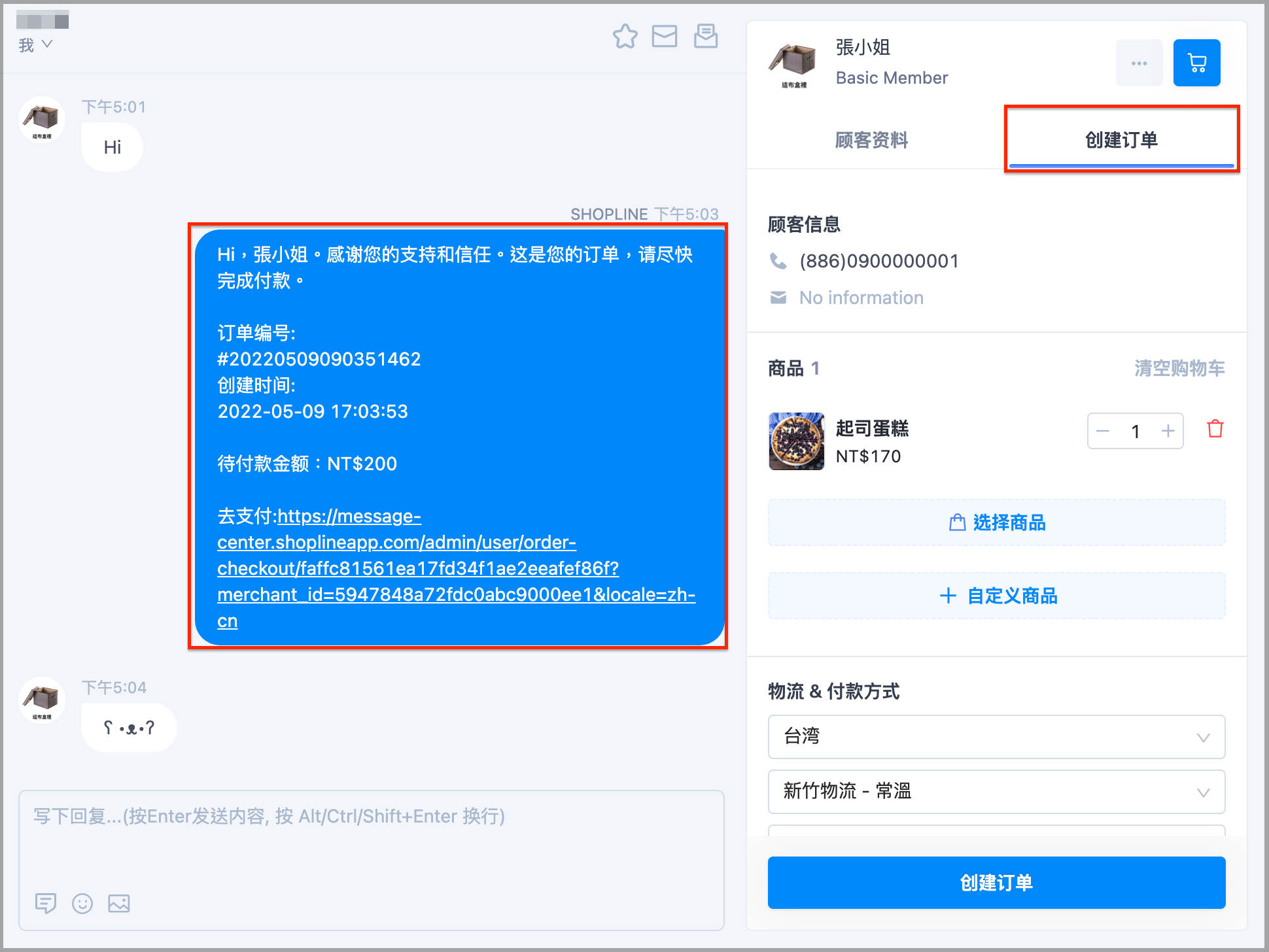Open the three-dots more options menu

(1139, 63)
